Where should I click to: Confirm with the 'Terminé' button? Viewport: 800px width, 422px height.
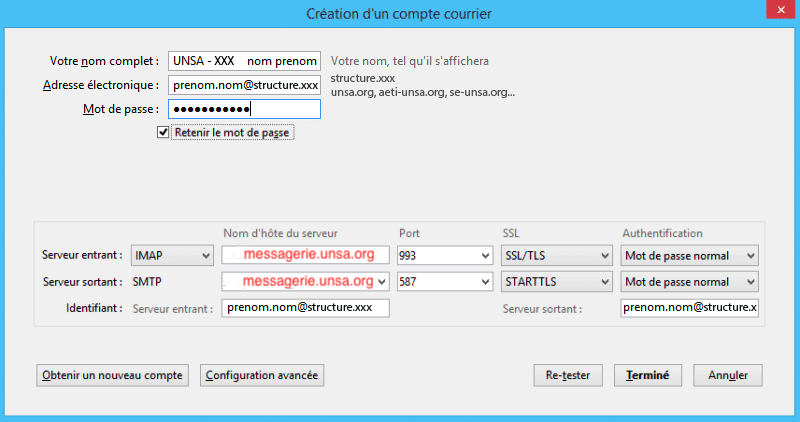point(648,376)
